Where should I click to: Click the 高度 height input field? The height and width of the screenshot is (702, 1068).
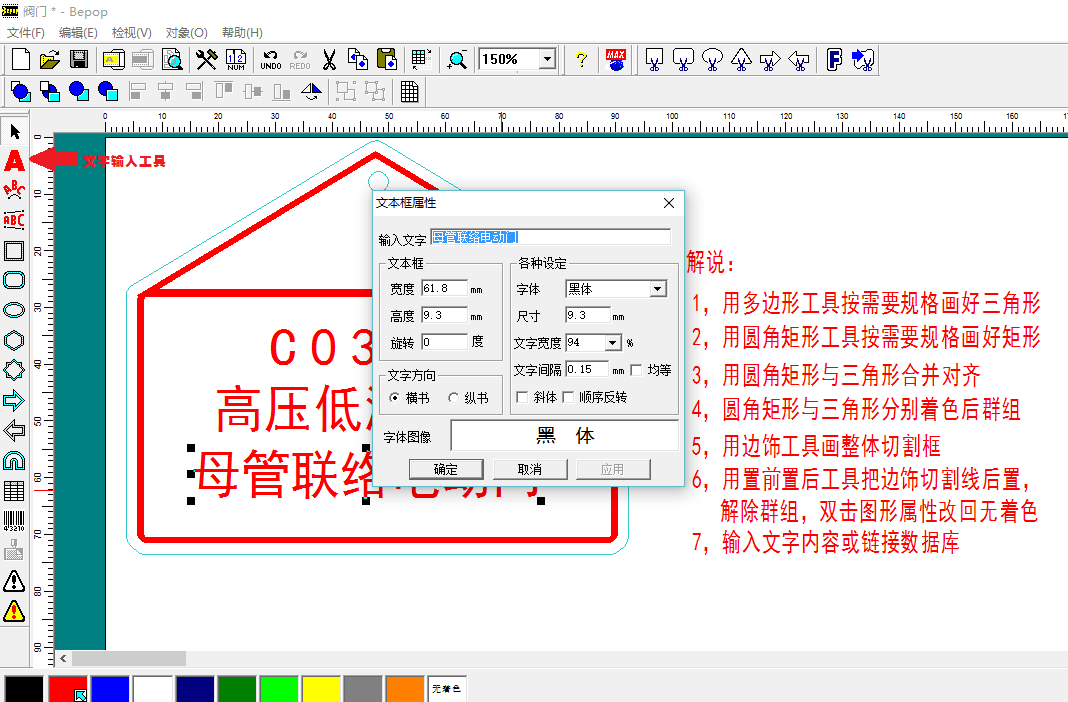444,315
